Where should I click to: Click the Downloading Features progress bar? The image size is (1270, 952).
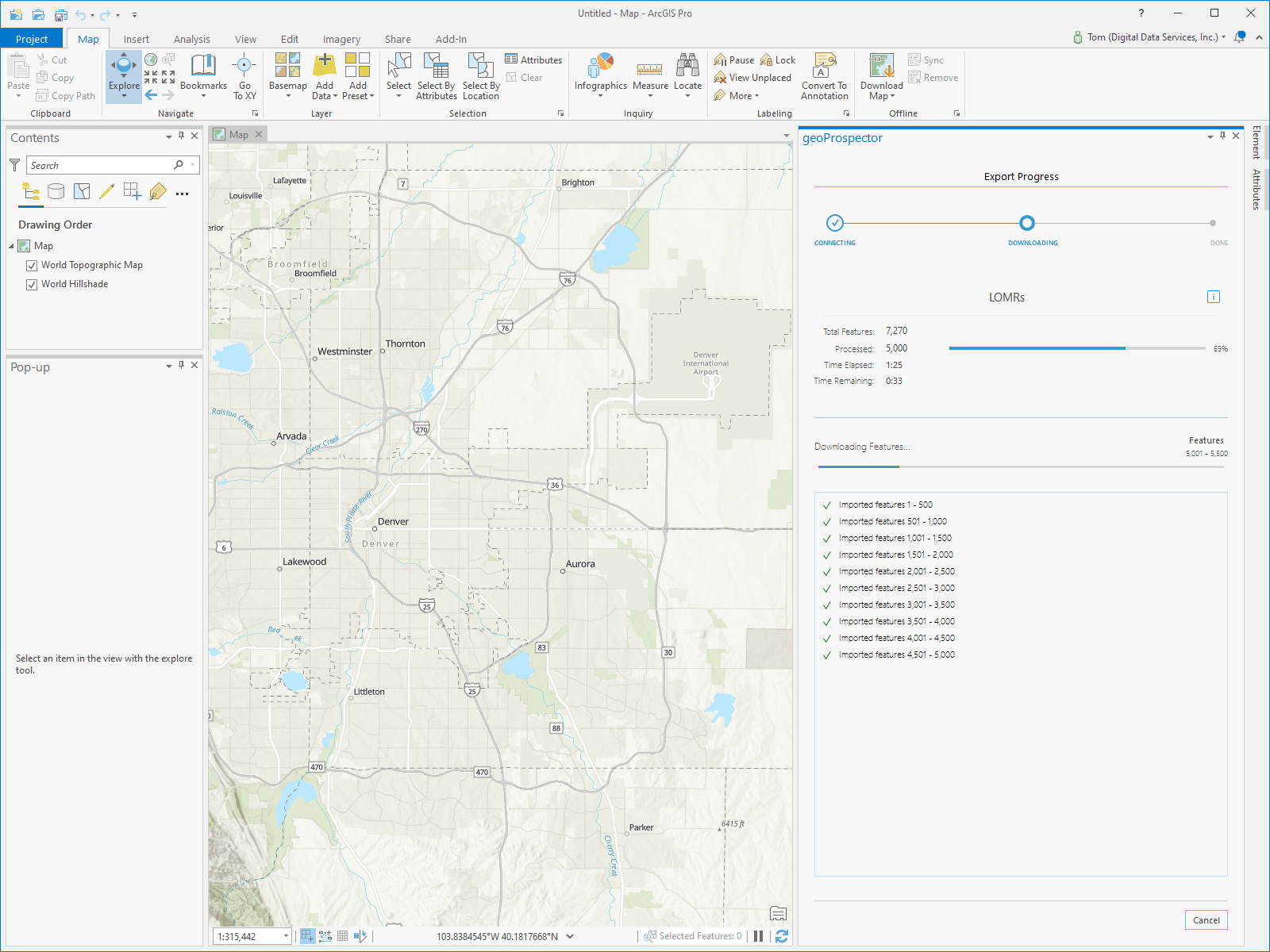tap(1021, 466)
